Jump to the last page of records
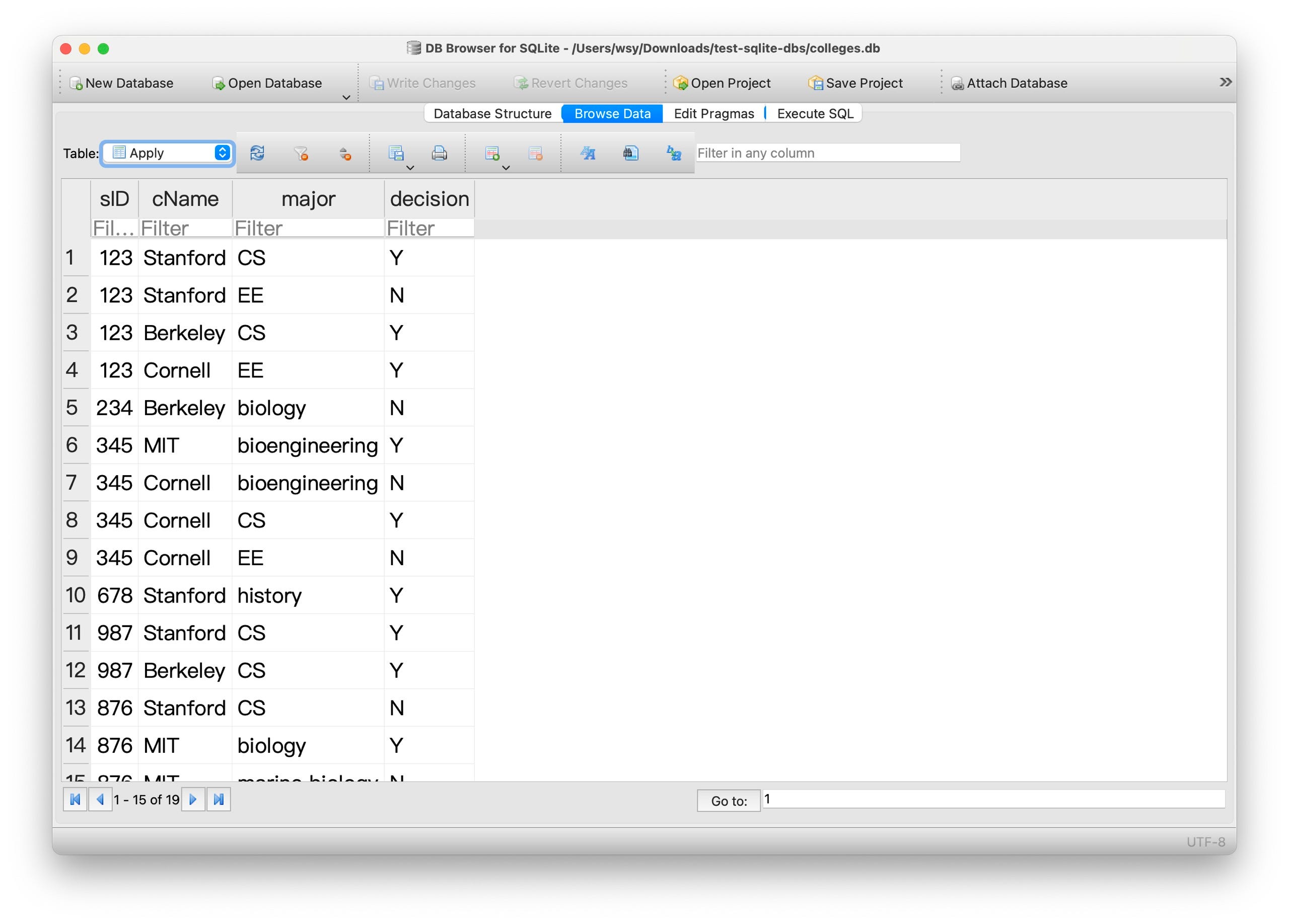The image size is (1289, 924). (x=219, y=800)
